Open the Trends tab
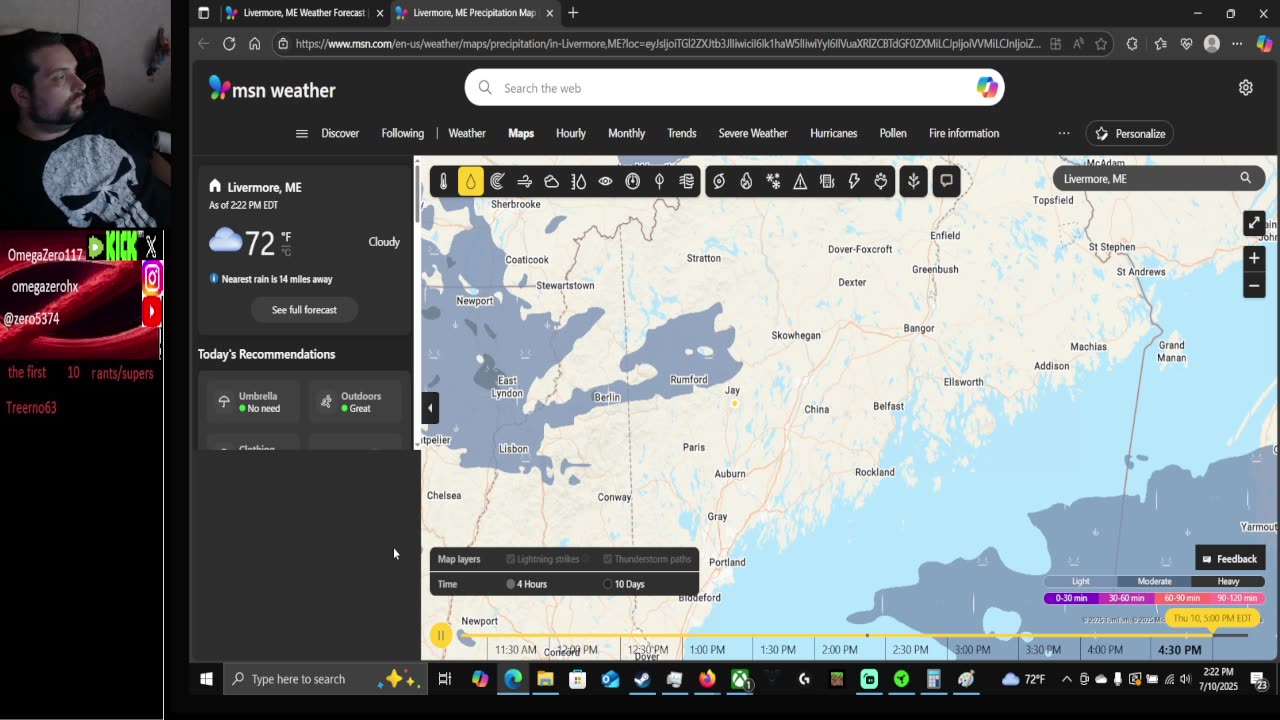This screenshot has width=1280, height=720. (x=682, y=133)
